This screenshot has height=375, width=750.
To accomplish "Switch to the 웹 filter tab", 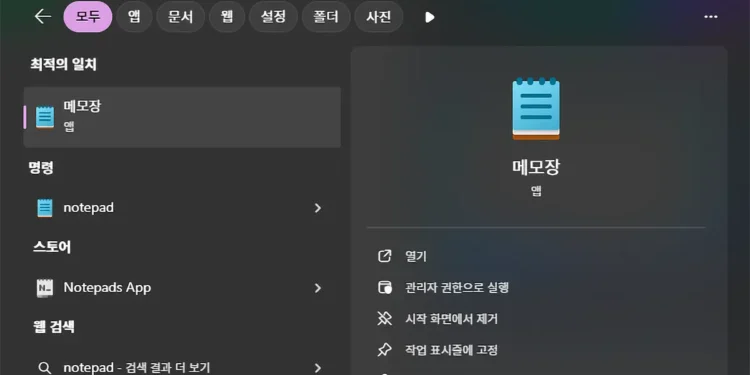I will 227,17.
